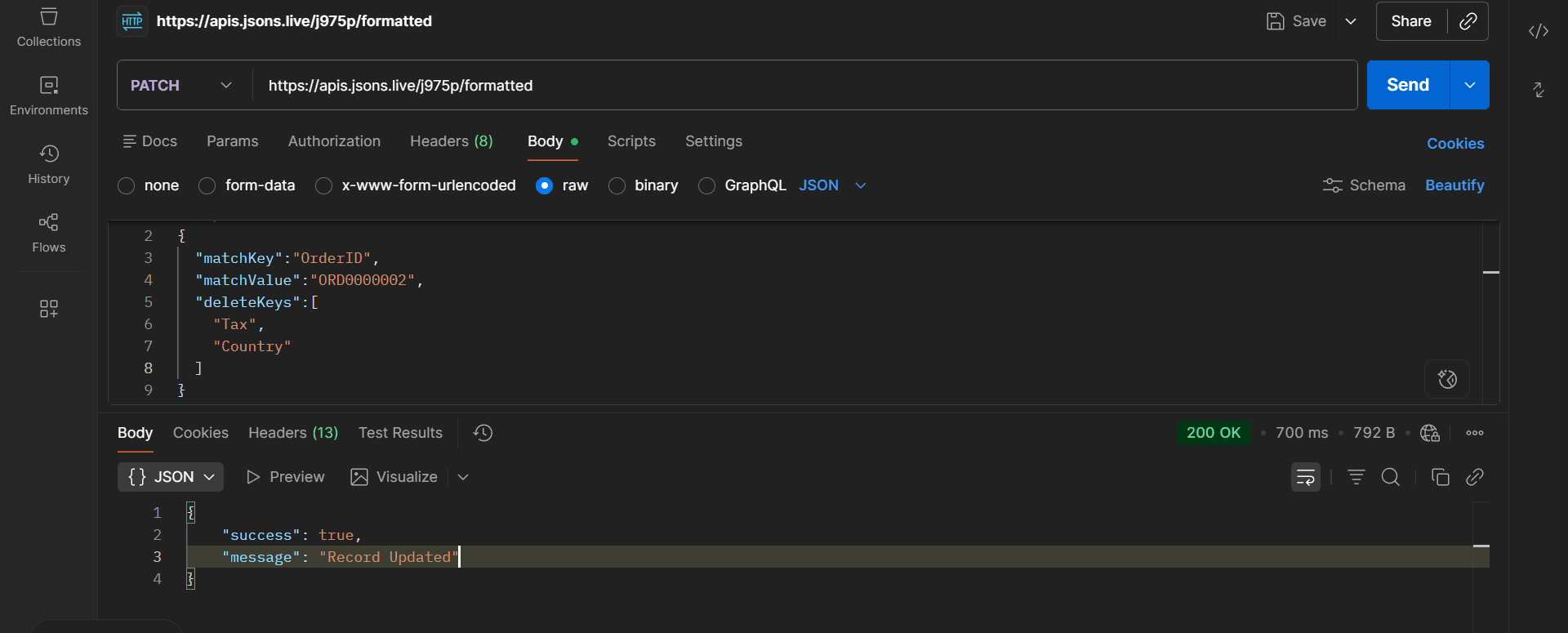Click the "matchValue":"ORD0000002" line
Viewport: 1568px width, 633px height.
[x=310, y=280]
